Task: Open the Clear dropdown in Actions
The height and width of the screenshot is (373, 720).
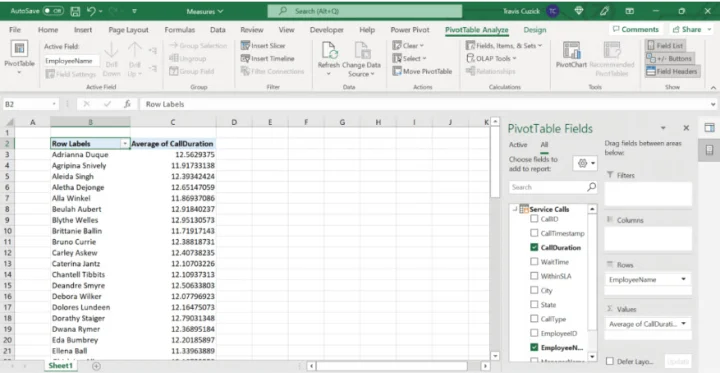Action: click(x=408, y=45)
